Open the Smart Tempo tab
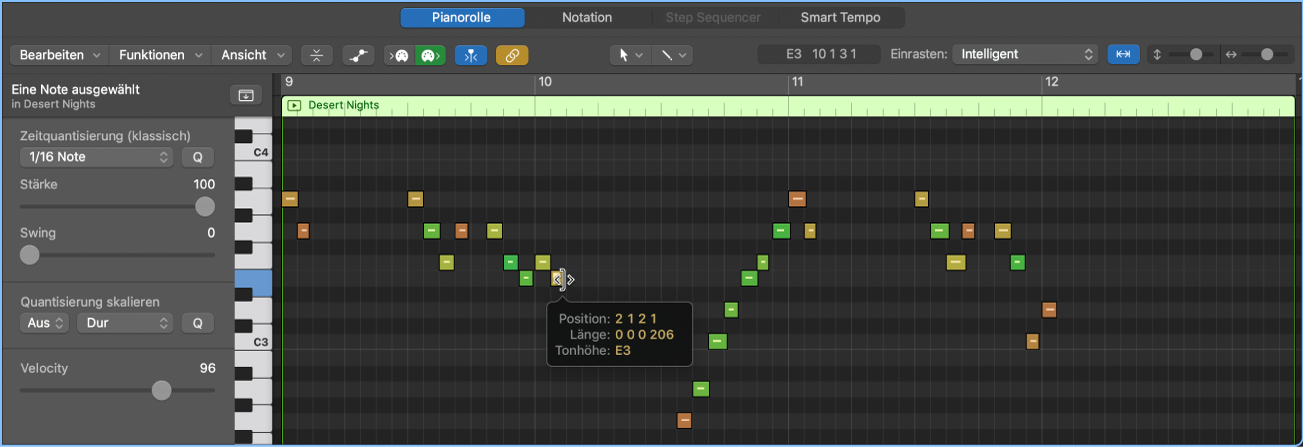The image size is (1303, 447). click(x=839, y=17)
